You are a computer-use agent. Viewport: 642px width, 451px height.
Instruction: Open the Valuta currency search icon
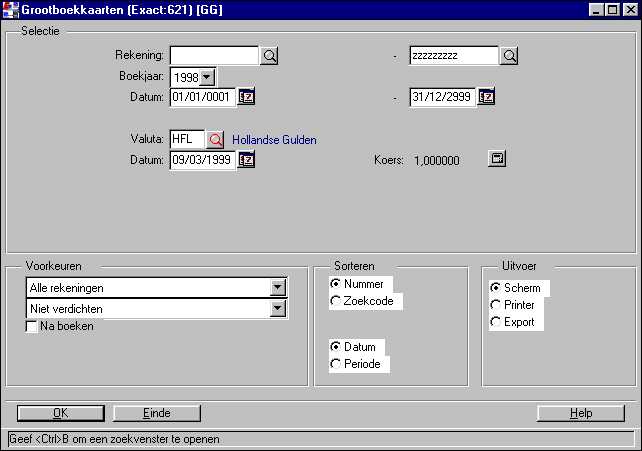click(x=215, y=140)
